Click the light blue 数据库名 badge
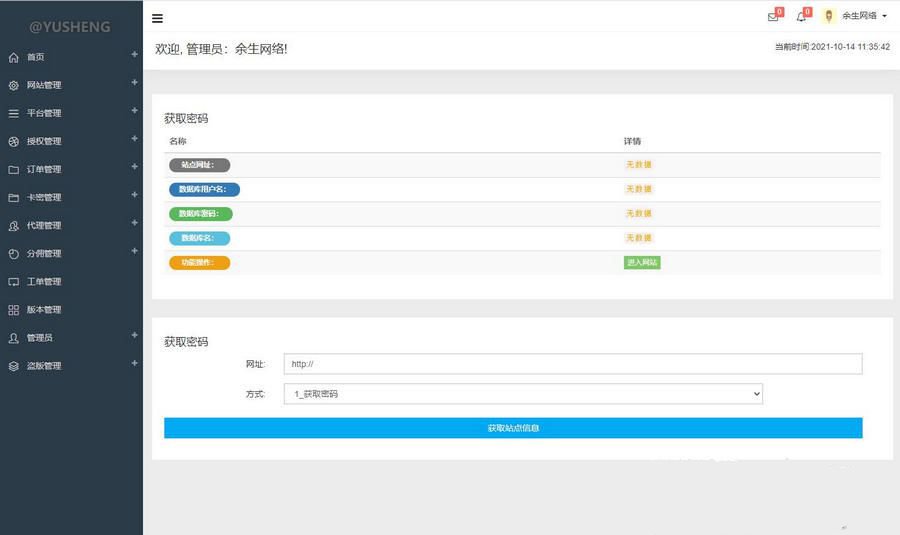Image resolution: width=900 pixels, height=535 pixels. point(199,238)
